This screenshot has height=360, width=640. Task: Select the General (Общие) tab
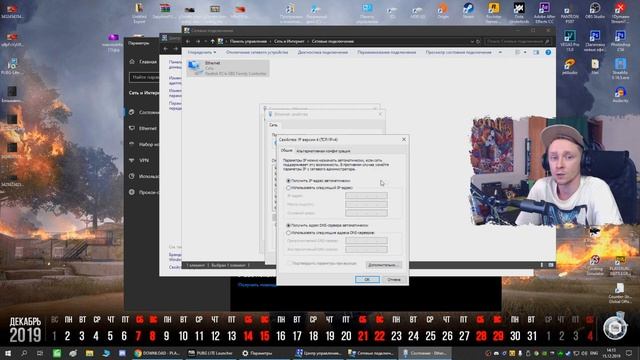[287, 151]
